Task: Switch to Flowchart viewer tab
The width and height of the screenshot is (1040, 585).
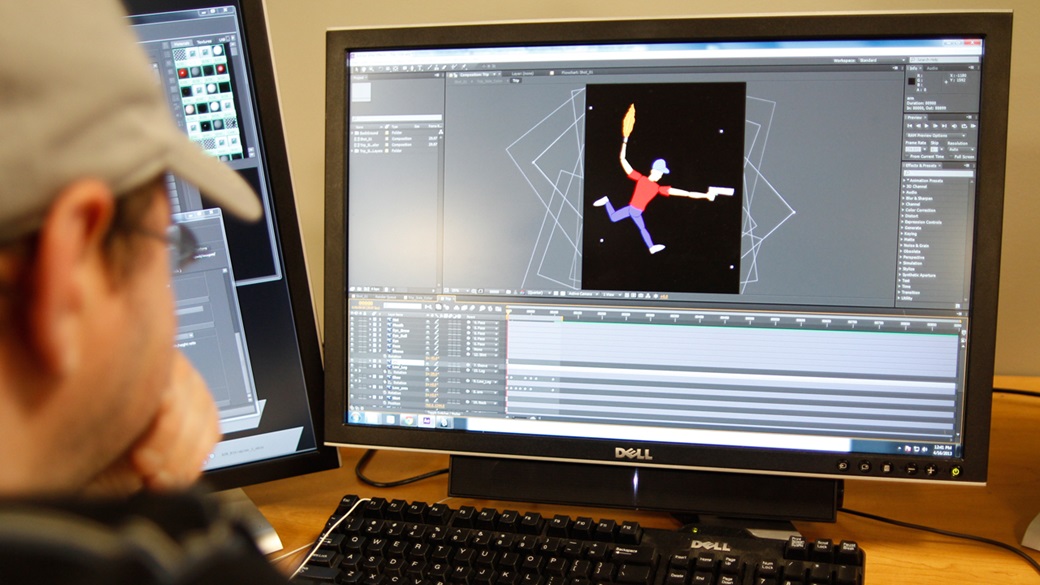Action: pos(577,72)
